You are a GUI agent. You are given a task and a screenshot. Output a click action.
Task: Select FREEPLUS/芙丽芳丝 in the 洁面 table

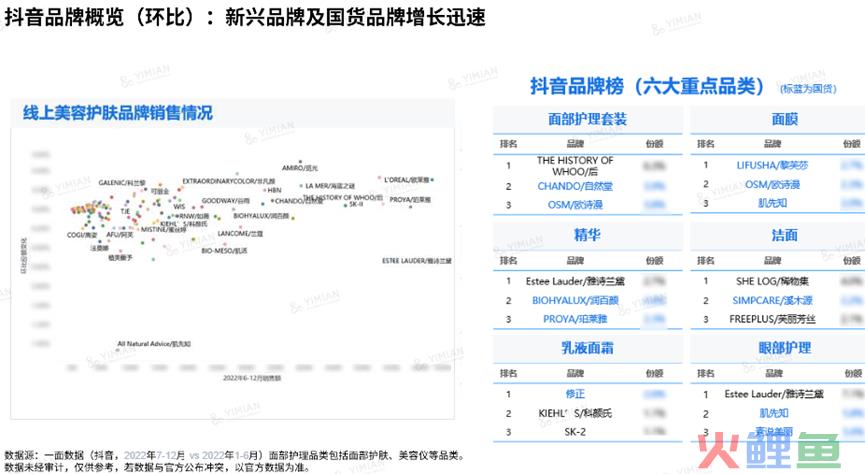[x=772, y=319]
